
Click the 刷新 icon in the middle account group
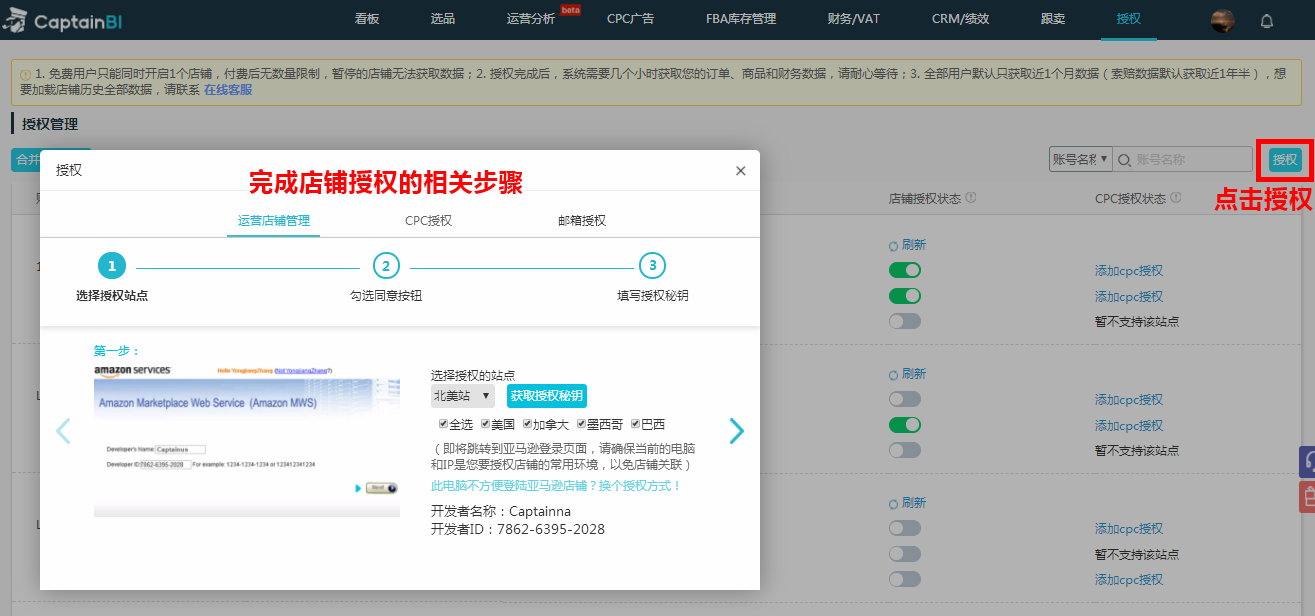(893, 374)
